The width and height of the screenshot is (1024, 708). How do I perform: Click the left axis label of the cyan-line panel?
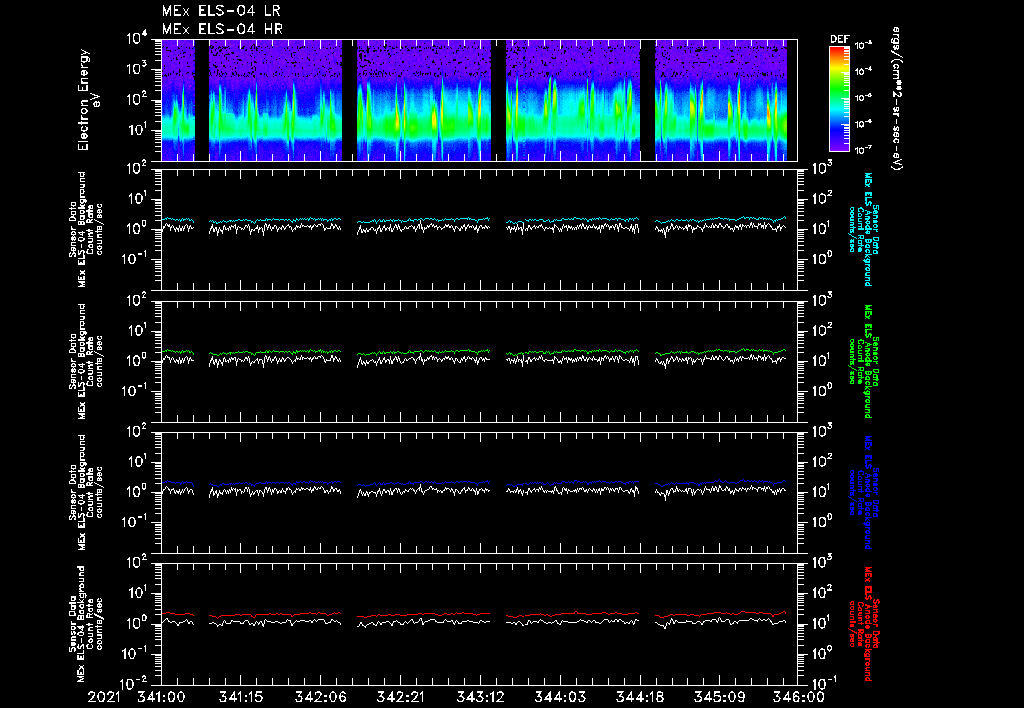[x=86, y=230]
